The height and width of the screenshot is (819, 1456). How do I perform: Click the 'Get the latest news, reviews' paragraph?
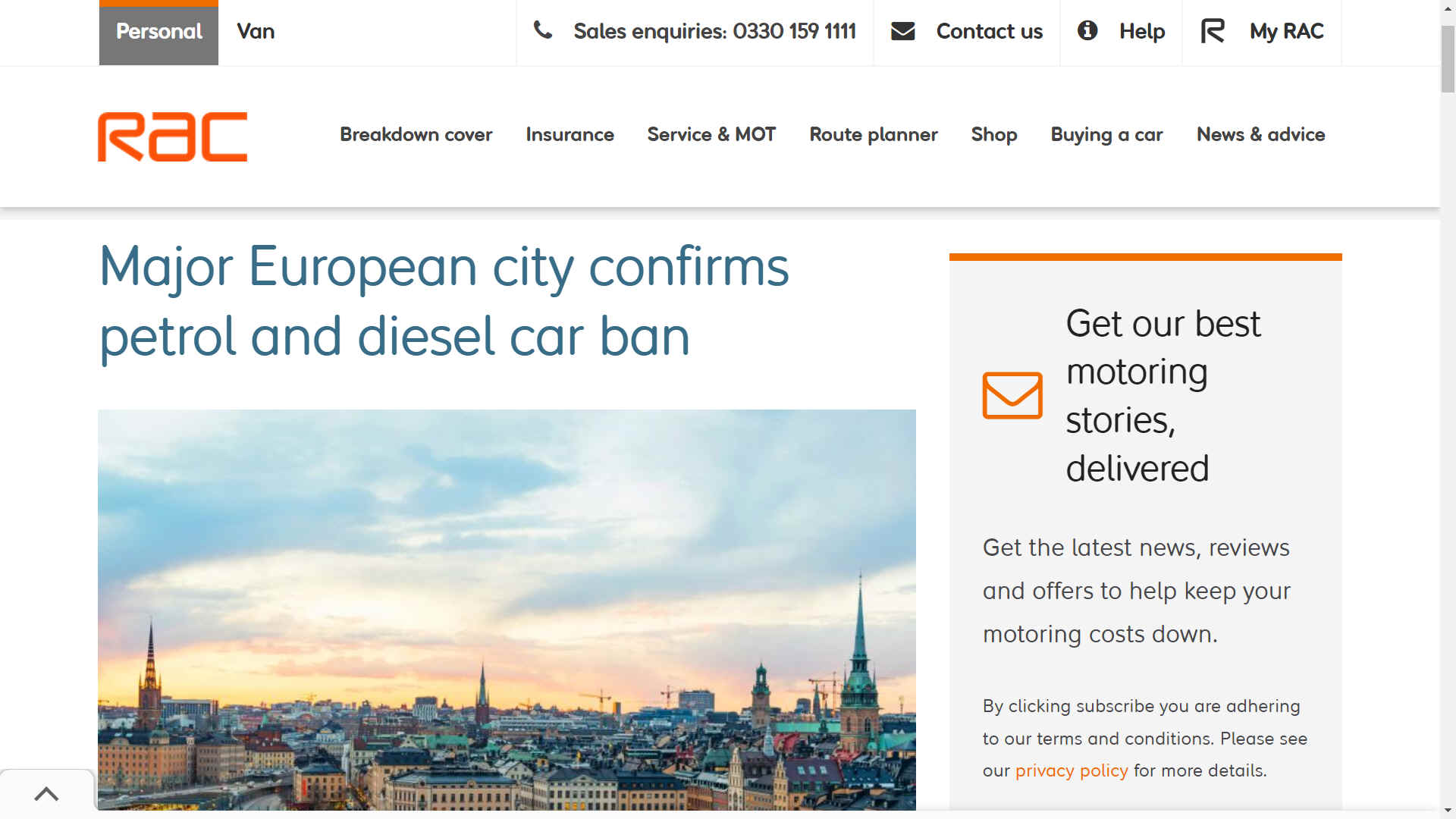[1136, 591]
